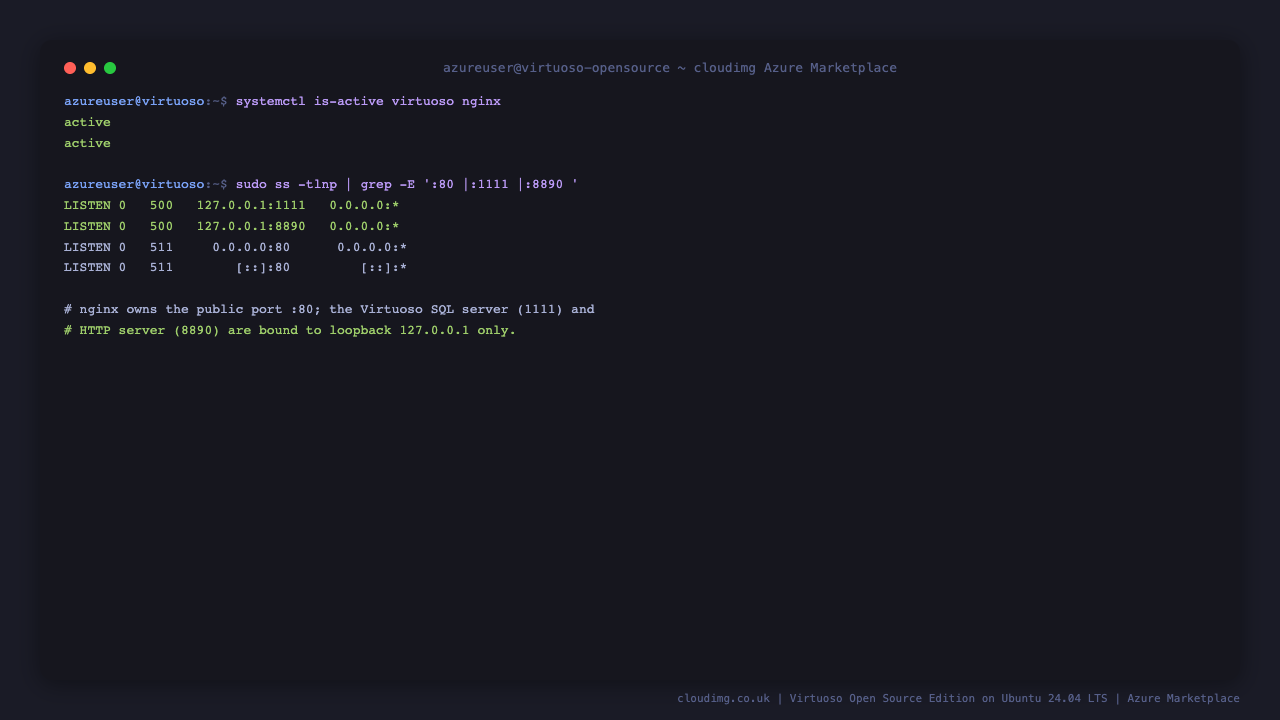Image resolution: width=1280 pixels, height=720 pixels.
Task: Click the second 'active' output line
Action: [87, 143]
